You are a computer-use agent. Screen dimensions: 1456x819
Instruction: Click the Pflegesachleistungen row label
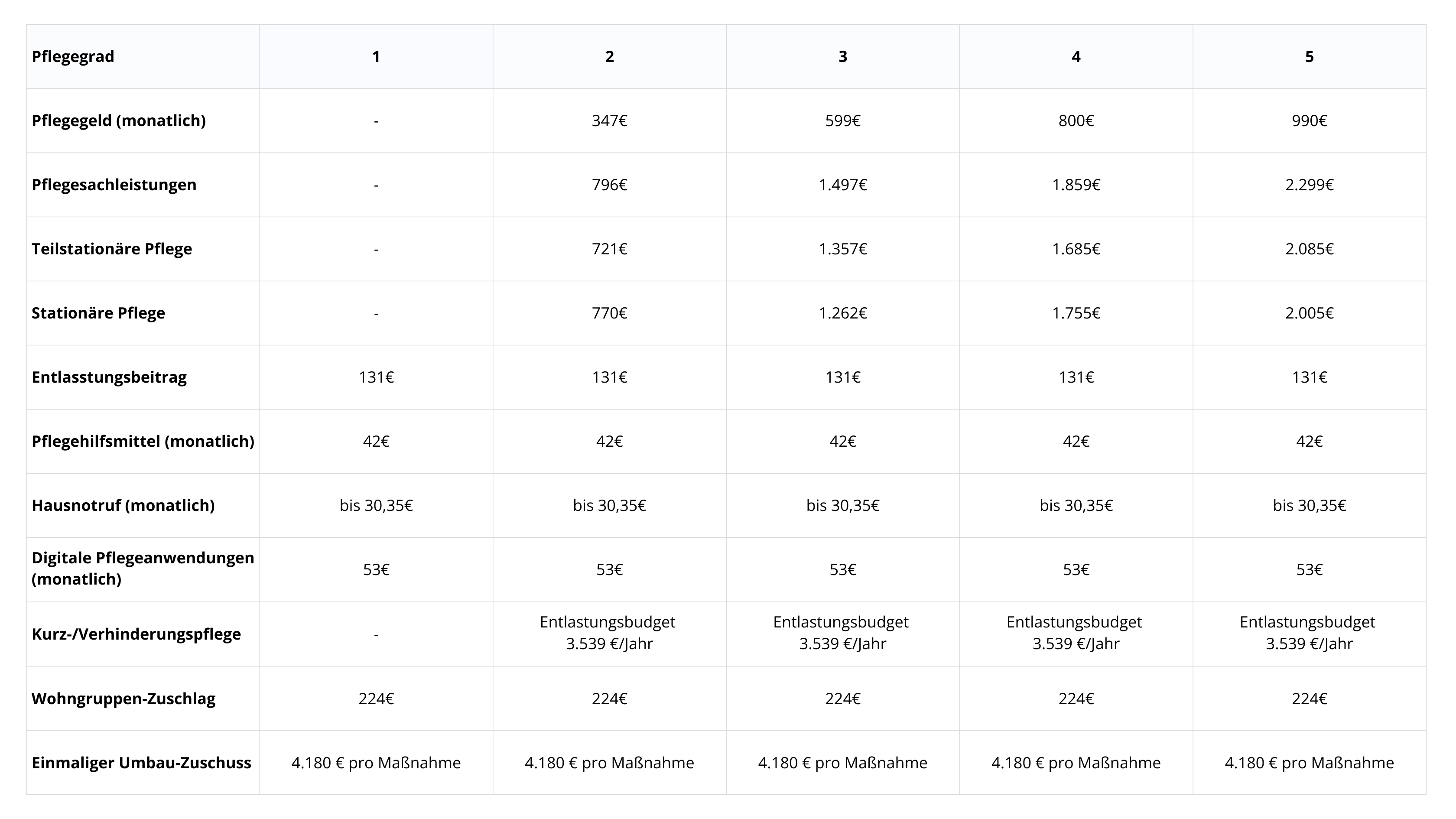point(114,185)
